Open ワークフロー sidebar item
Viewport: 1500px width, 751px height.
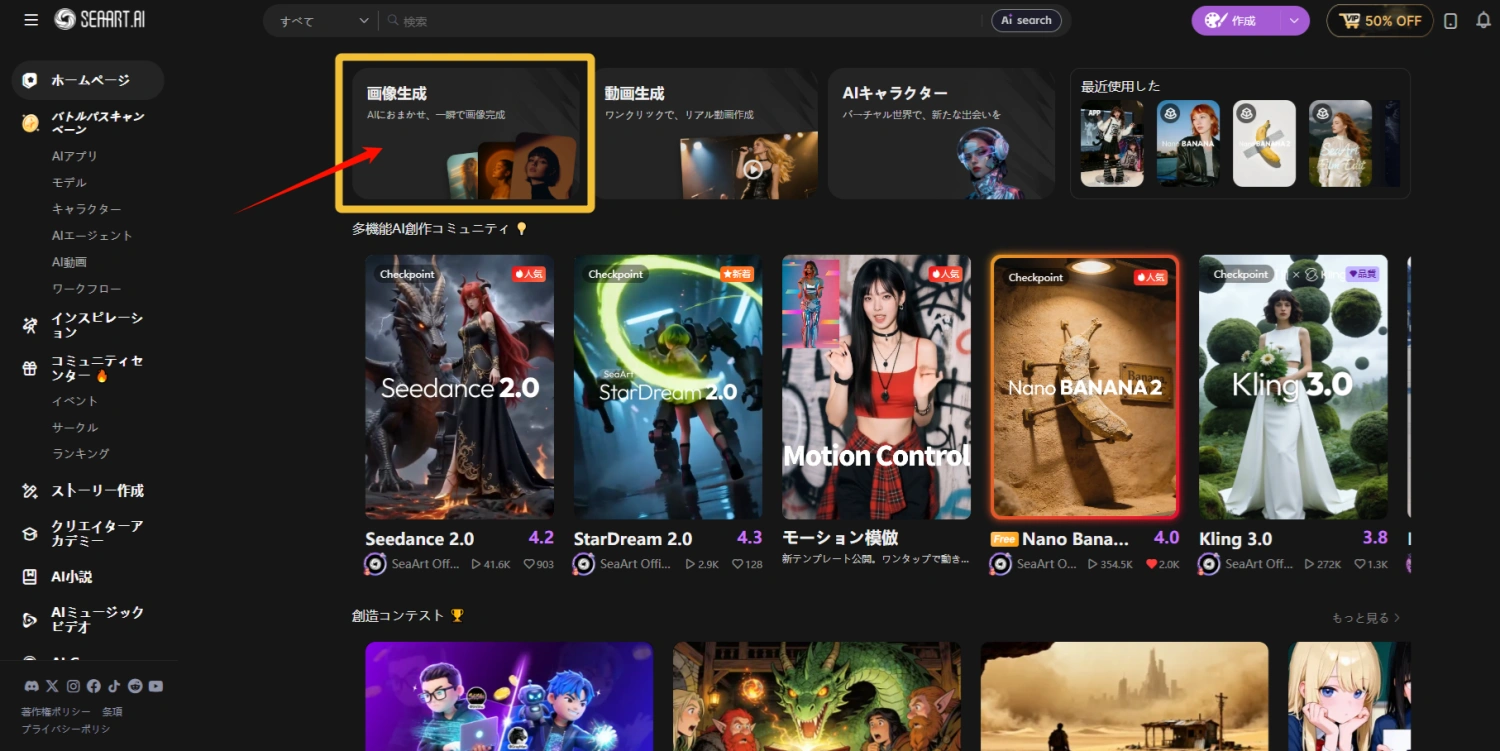(x=87, y=289)
